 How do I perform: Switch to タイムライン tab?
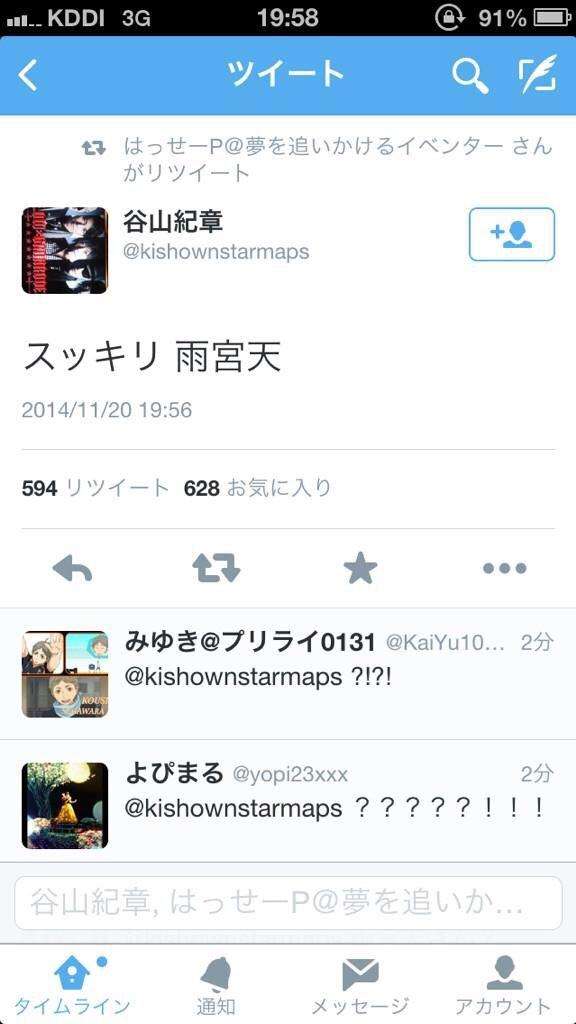pos(72,986)
